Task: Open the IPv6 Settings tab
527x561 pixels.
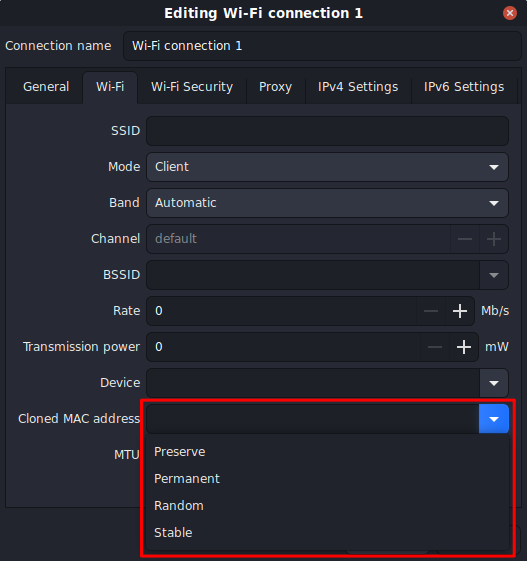Action: tap(464, 87)
